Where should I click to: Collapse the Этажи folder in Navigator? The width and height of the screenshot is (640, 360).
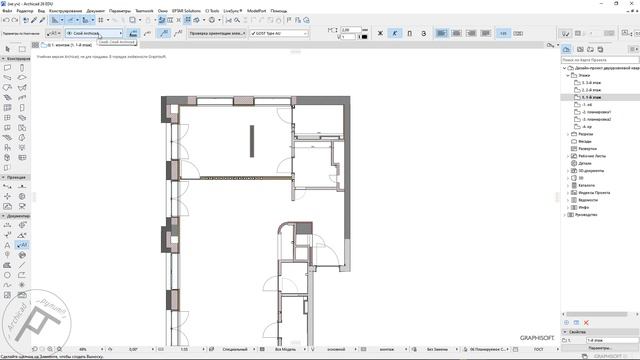[567, 76]
